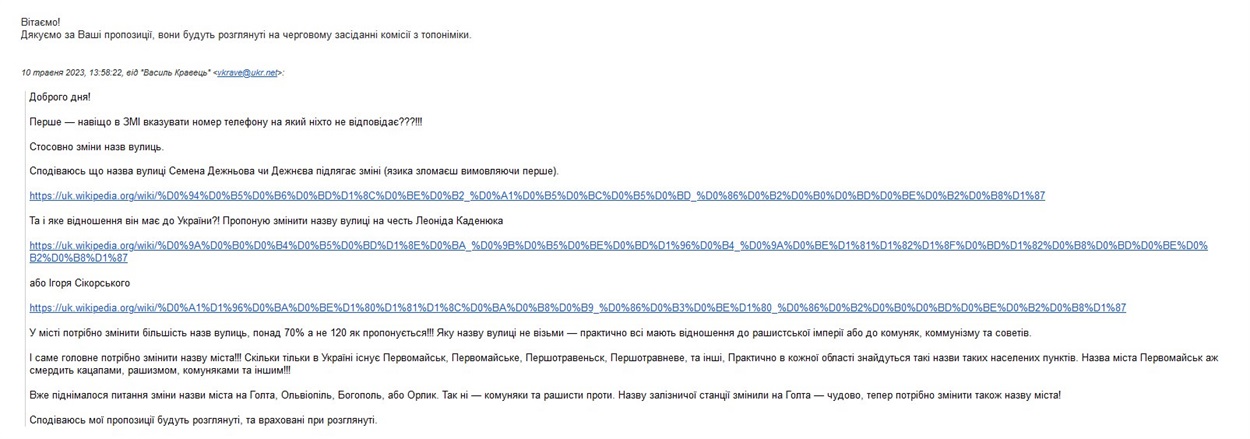The image size is (1250, 439).
Task: Click the wrapped link ending 'B2%D0%B8%D1%87'
Action: click(78, 258)
